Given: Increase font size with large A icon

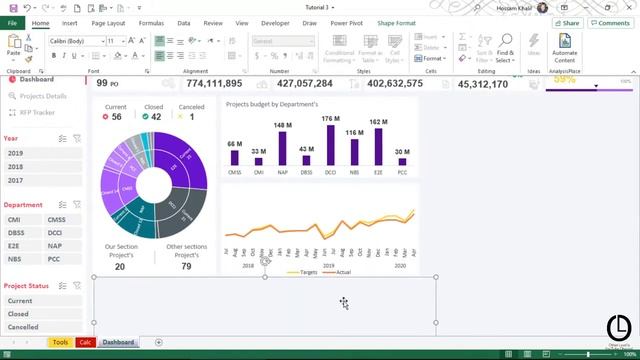Looking at the screenshot, I should (131, 41).
